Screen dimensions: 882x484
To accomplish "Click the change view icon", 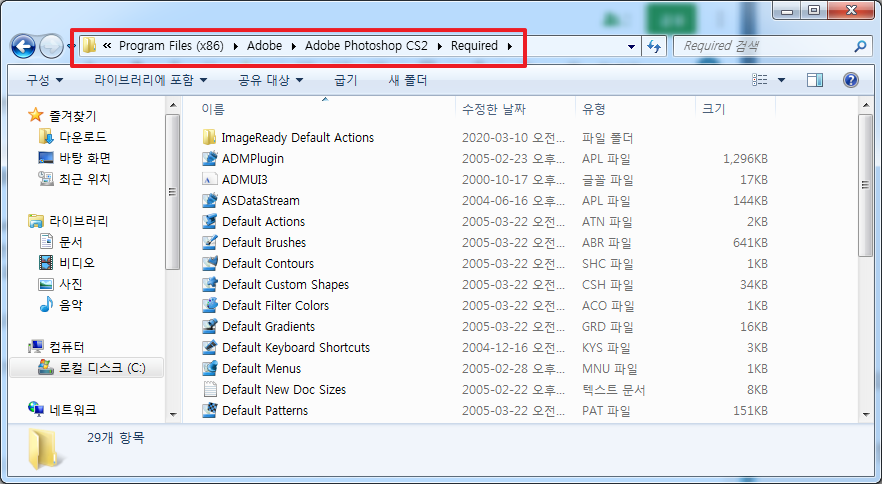I will point(760,80).
